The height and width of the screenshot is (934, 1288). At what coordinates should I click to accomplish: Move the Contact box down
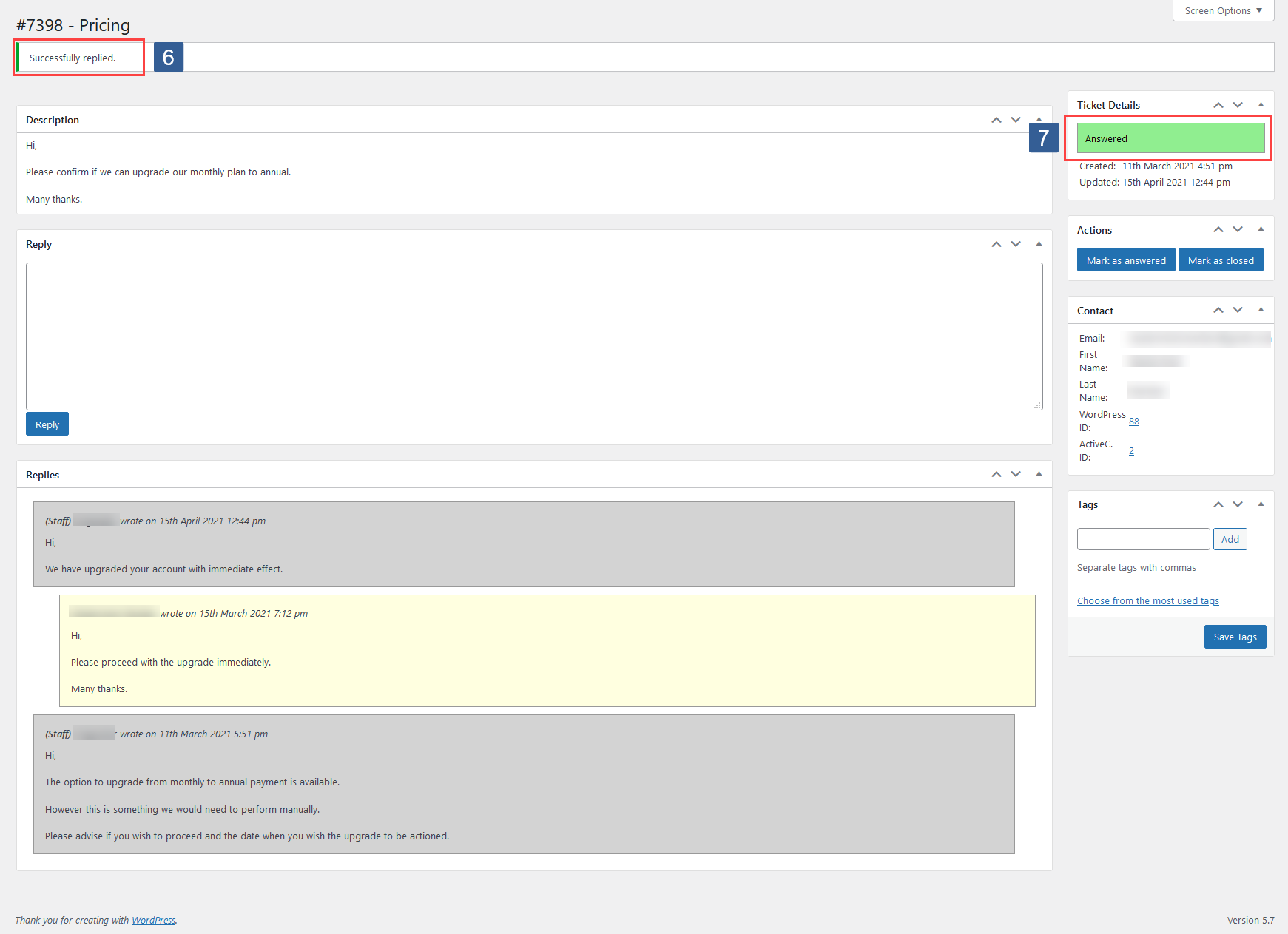coord(1238,310)
